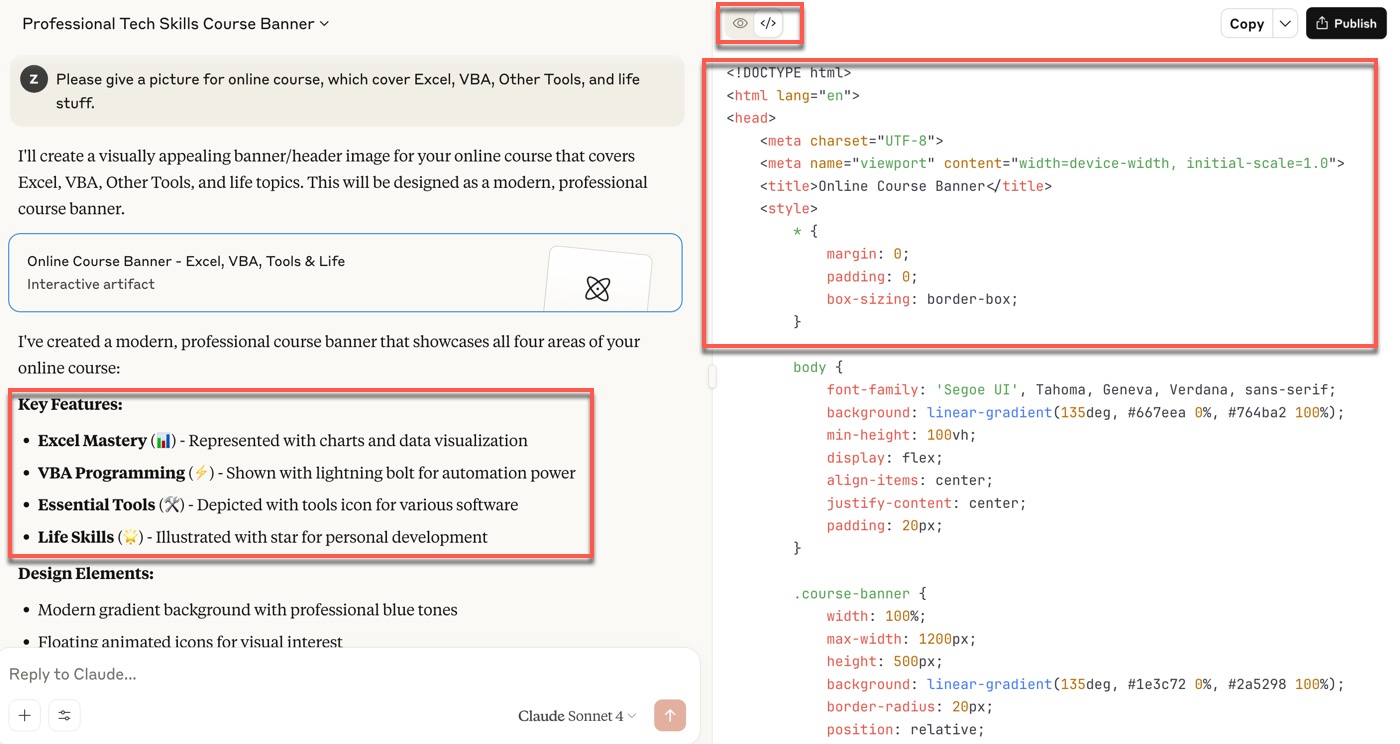Switch to artifact preview eye view

(x=740, y=23)
